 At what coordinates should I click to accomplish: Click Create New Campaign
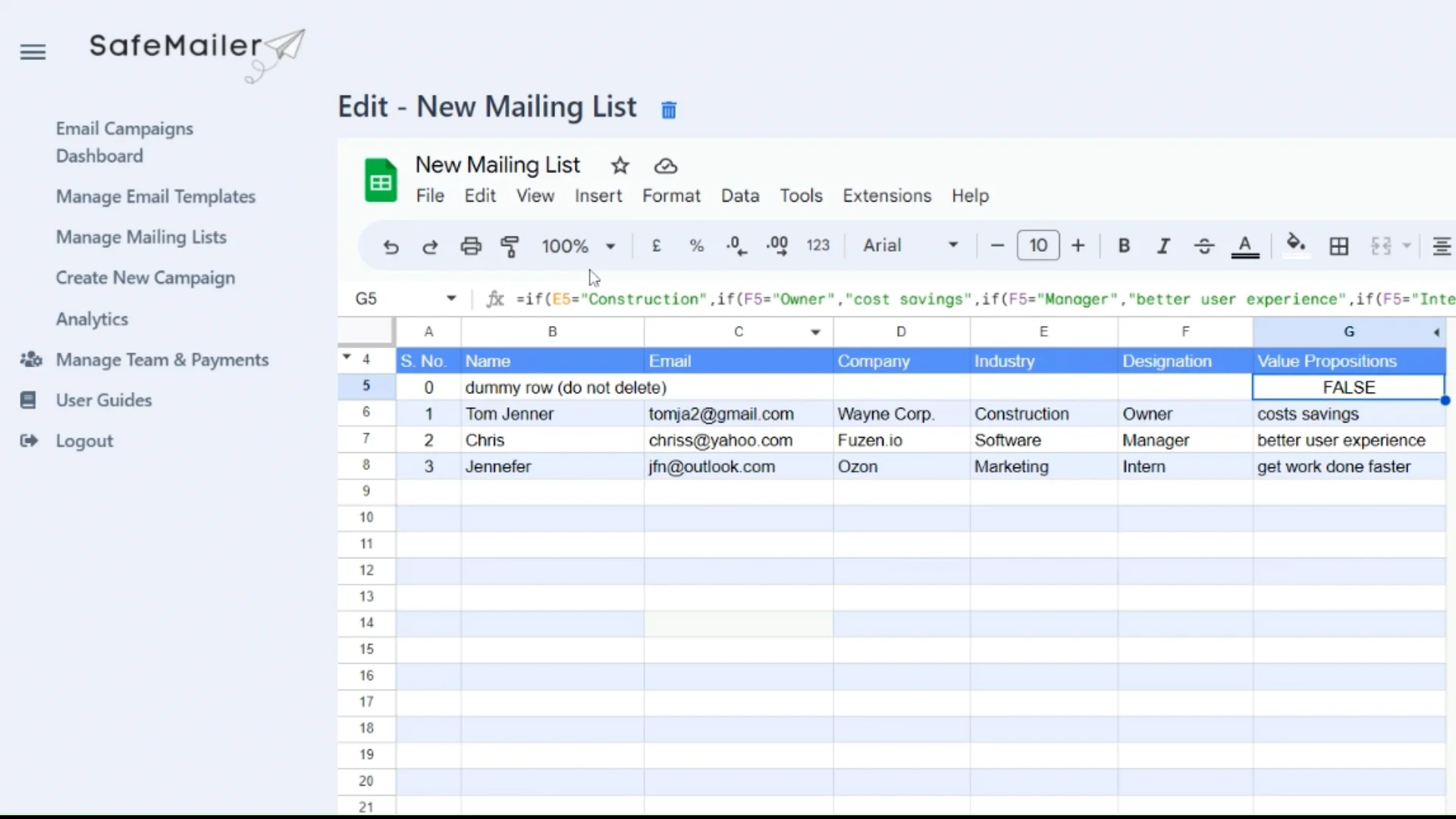pyautogui.click(x=146, y=278)
